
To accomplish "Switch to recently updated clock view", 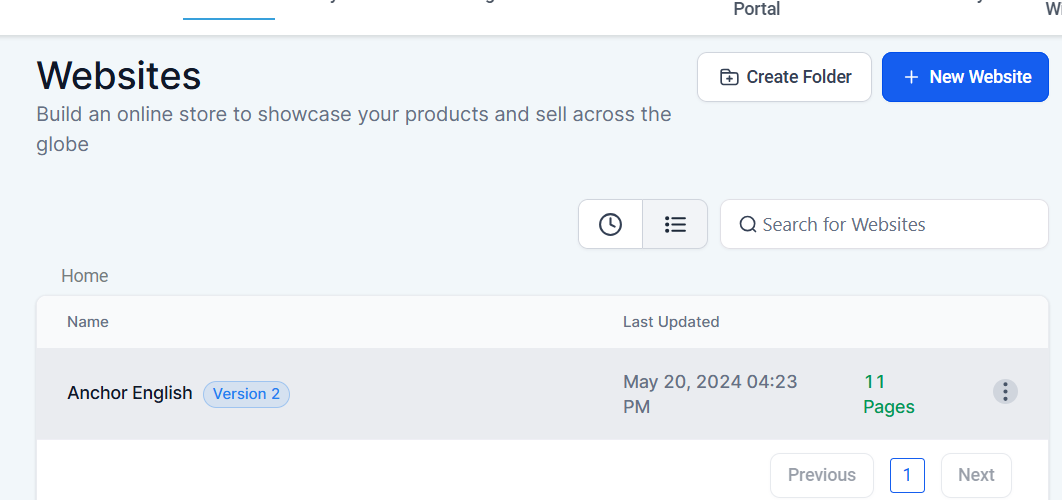I will click(x=610, y=224).
